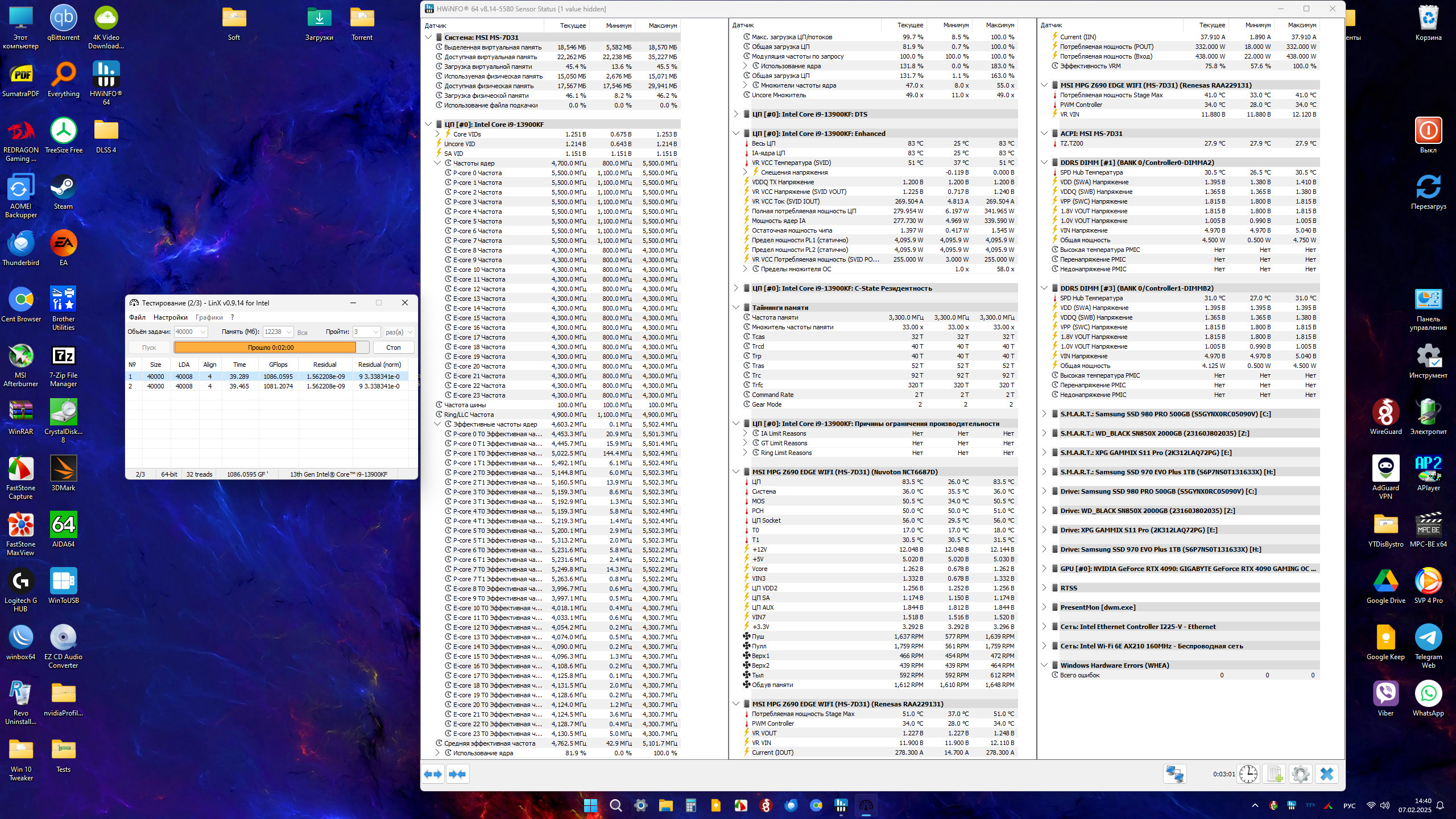Click the start logging sheet icon

pos(1275,774)
